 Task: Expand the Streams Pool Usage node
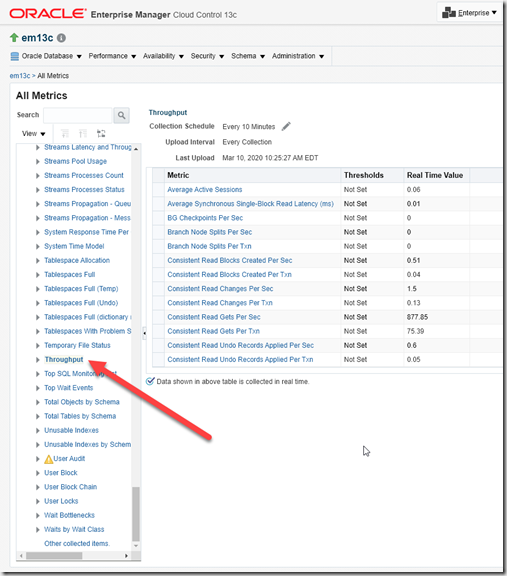coord(37,162)
